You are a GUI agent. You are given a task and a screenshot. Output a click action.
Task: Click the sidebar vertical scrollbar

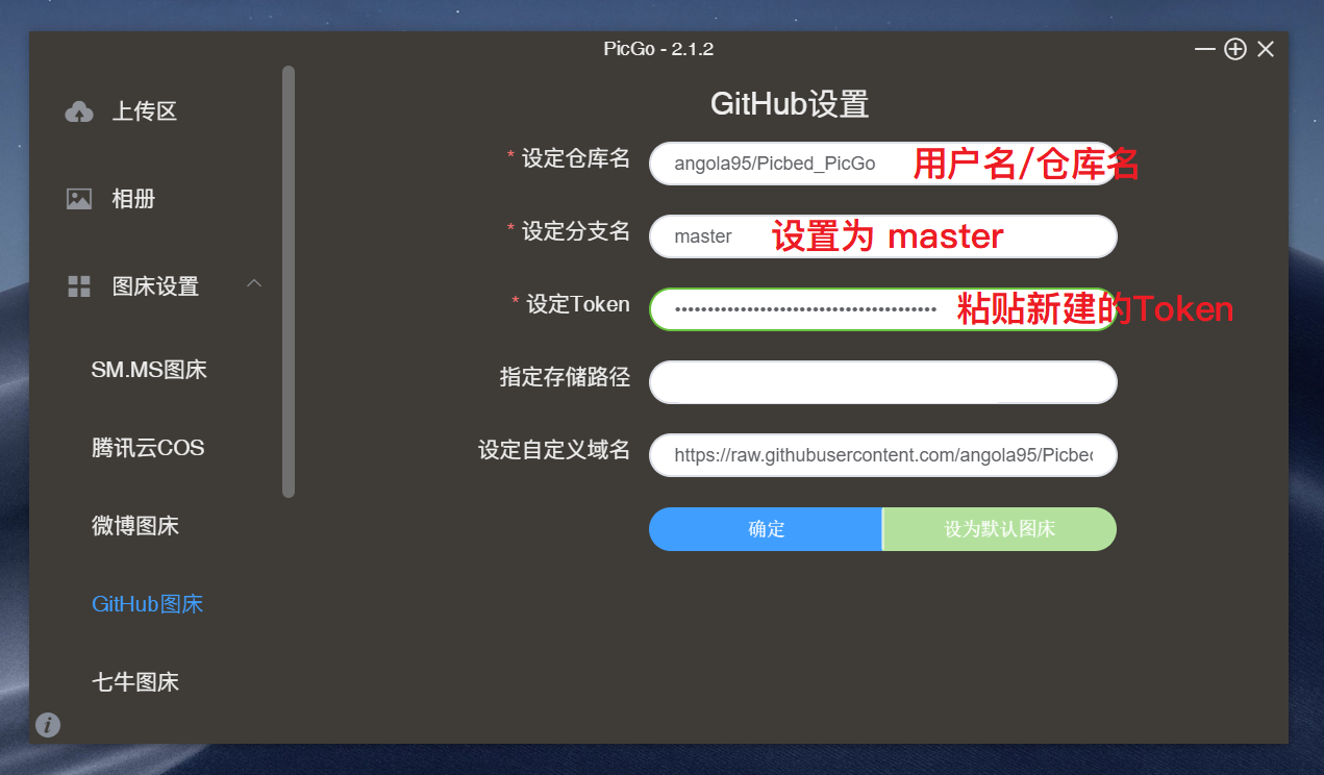tap(289, 281)
